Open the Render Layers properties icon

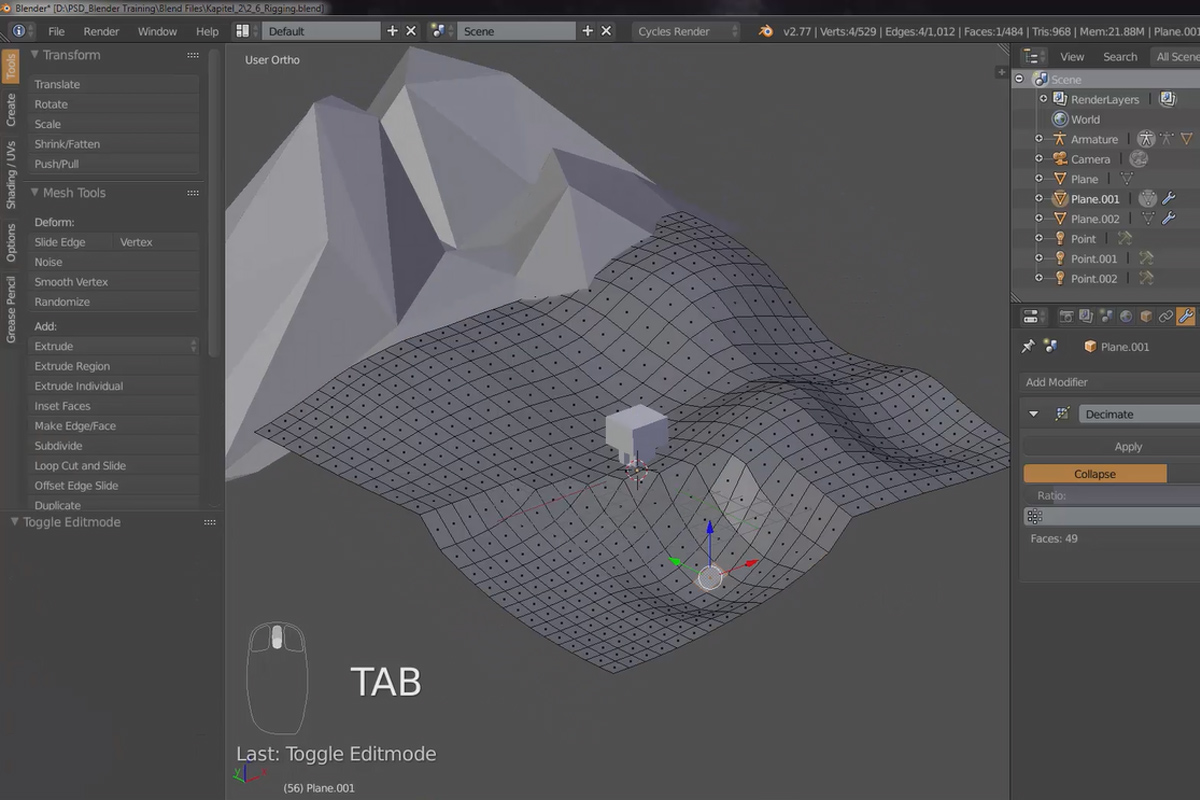click(x=1086, y=317)
